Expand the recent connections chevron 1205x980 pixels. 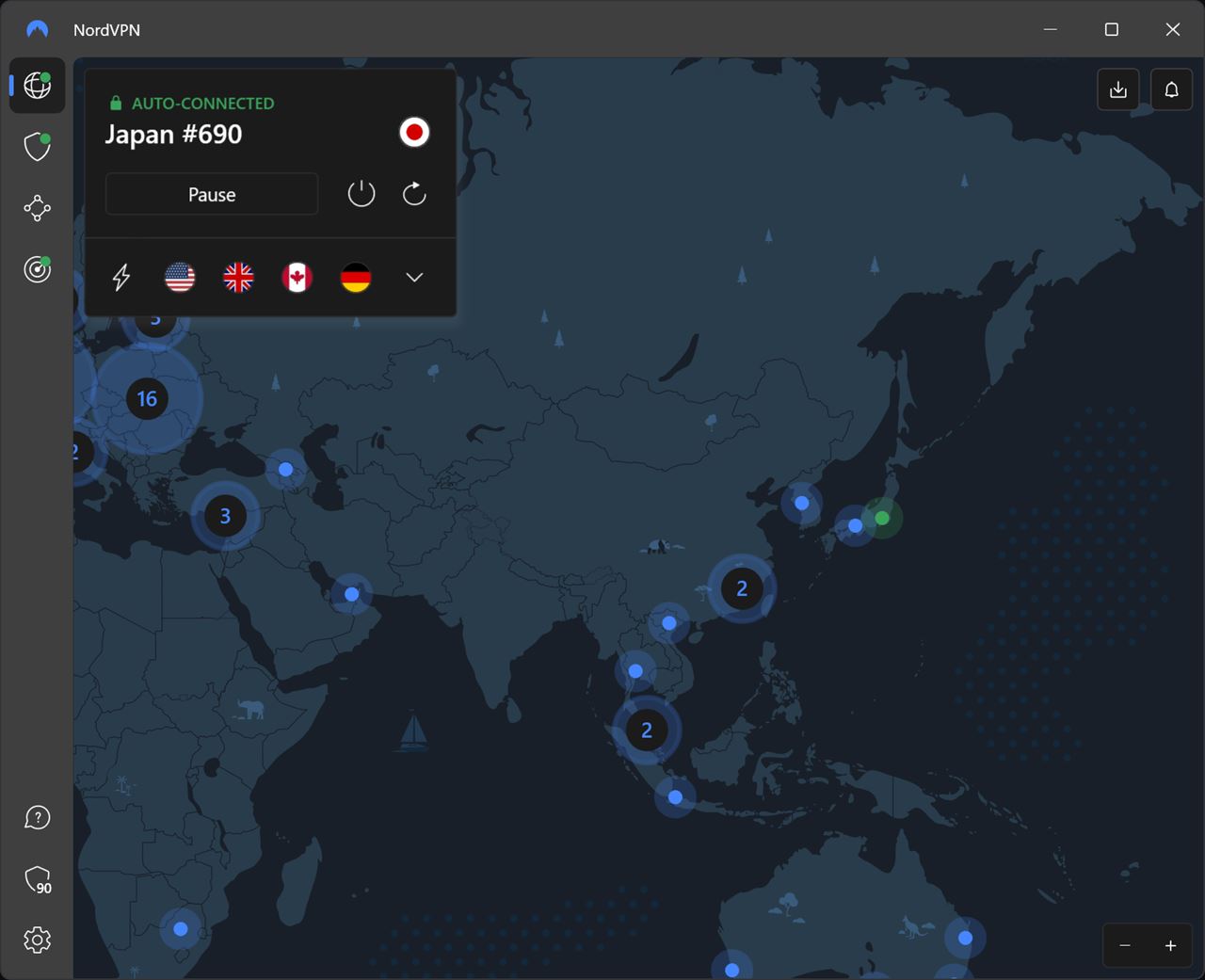click(x=414, y=277)
